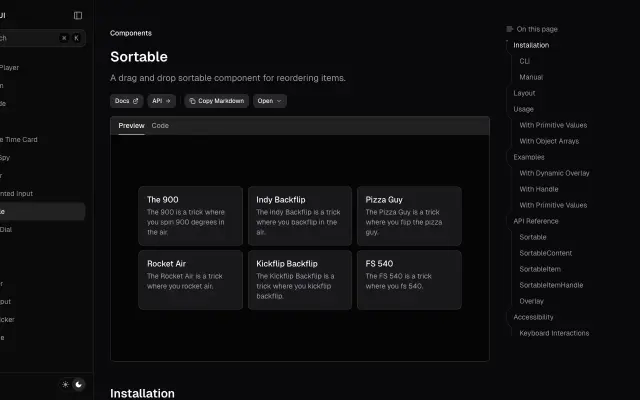The width and height of the screenshot is (640, 400).
Task: Open Overlay outline link
Action: click(531, 301)
